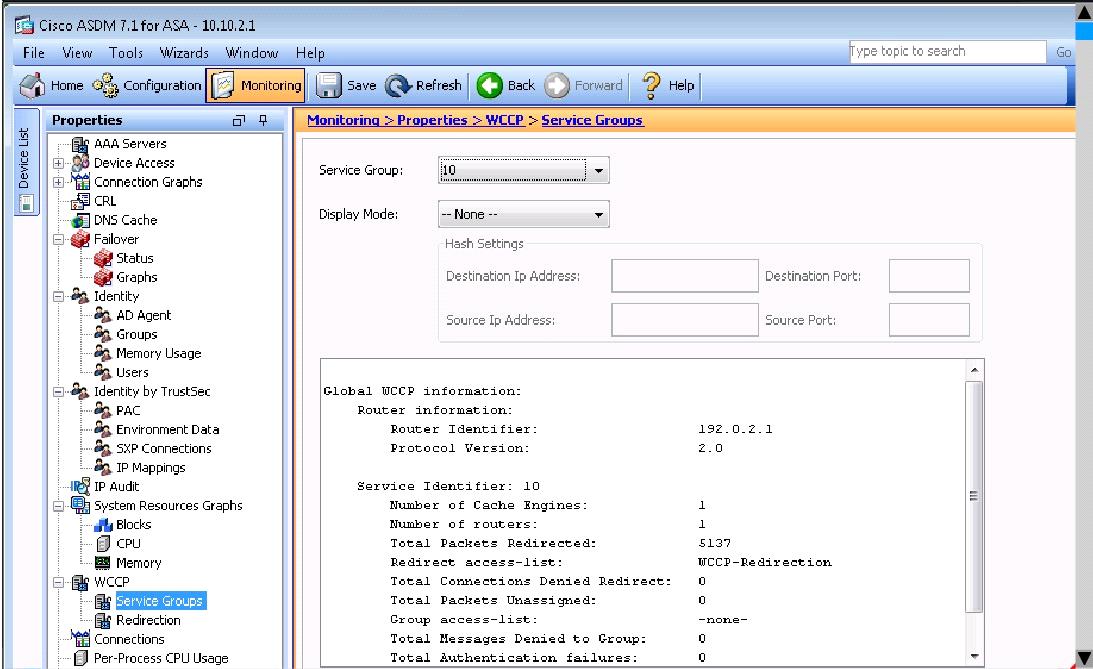The height and width of the screenshot is (669, 1093).
Task: Expand the Device Access tree node
Action: point(59,163)
